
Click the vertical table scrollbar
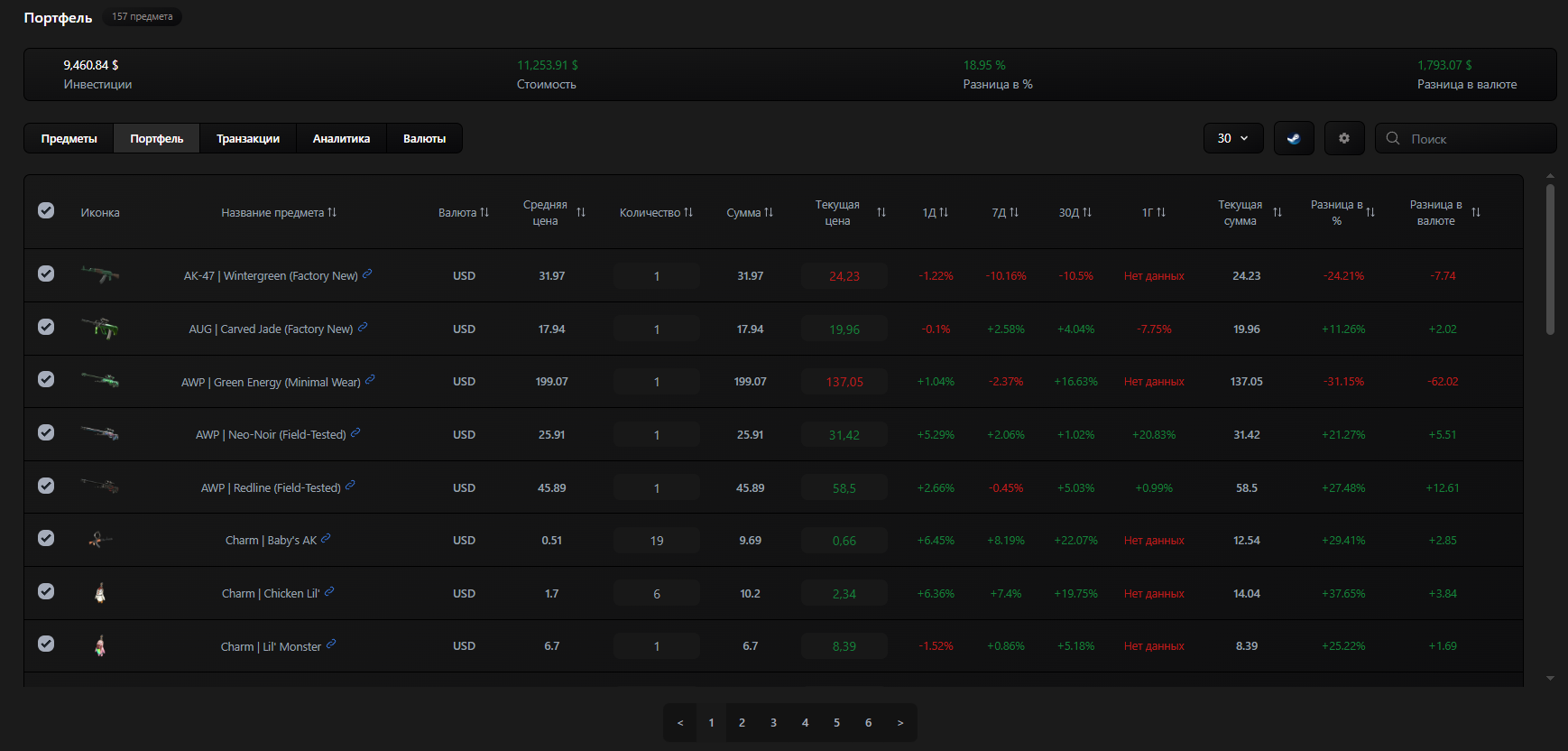(1550, 260)
